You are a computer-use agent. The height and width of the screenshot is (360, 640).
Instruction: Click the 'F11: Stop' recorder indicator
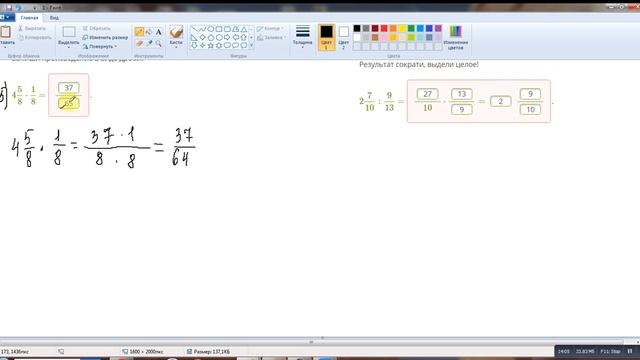610,351
